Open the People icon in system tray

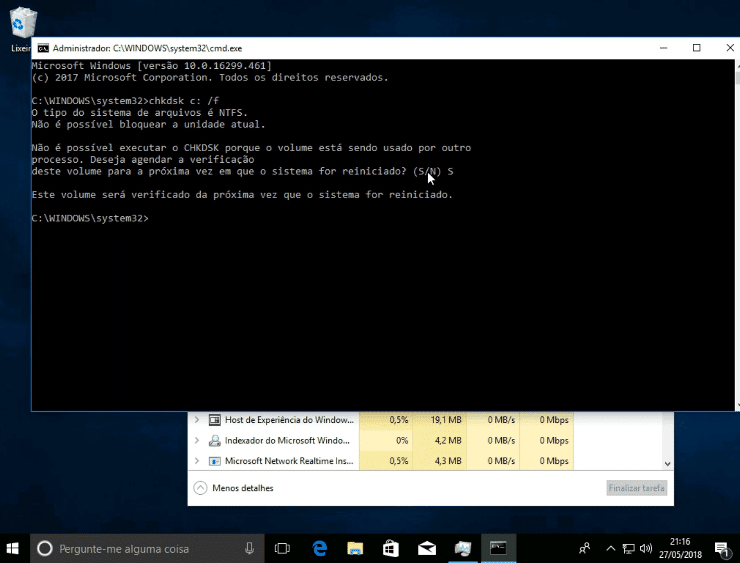click(584, 548)
